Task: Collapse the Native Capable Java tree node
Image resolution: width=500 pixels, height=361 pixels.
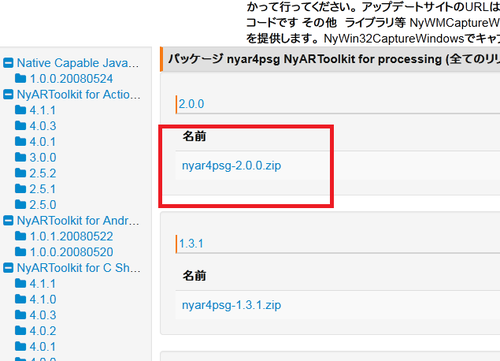Action: [8, 63]
